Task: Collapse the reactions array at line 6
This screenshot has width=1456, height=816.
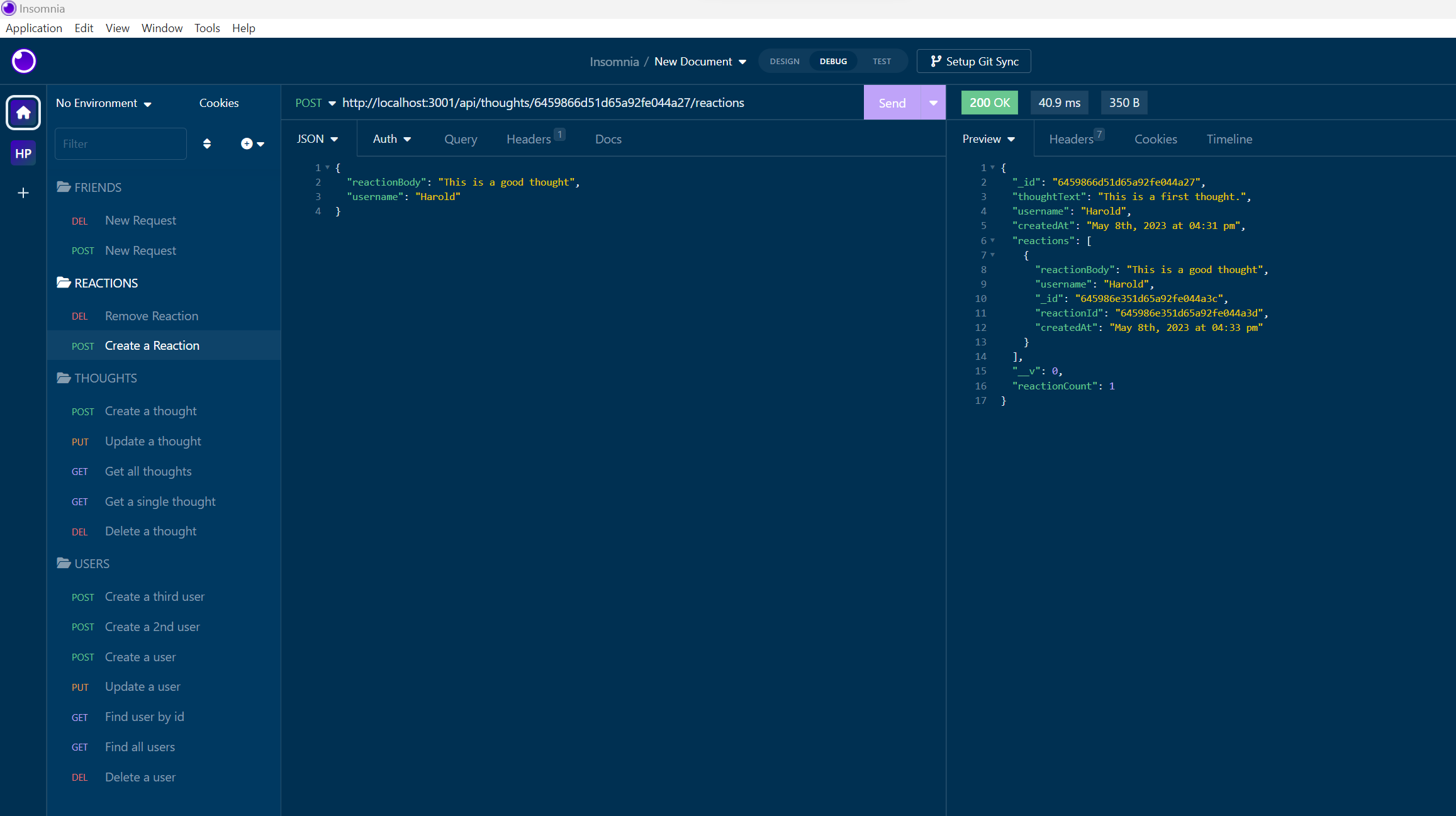Action: pyautogui.click(x=992, y=240)
